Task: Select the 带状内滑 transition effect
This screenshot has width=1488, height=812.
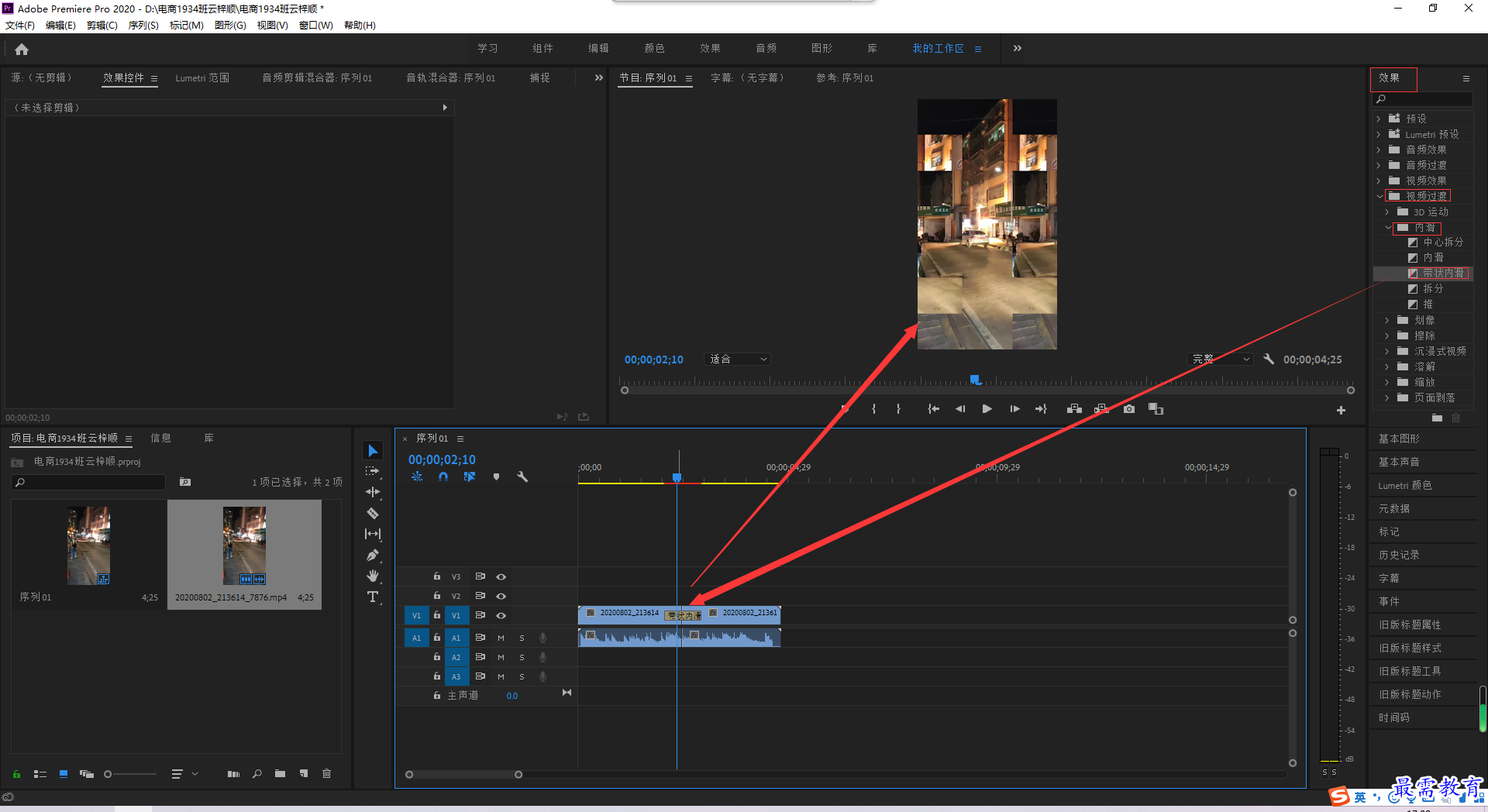Action: (1443, 274)
